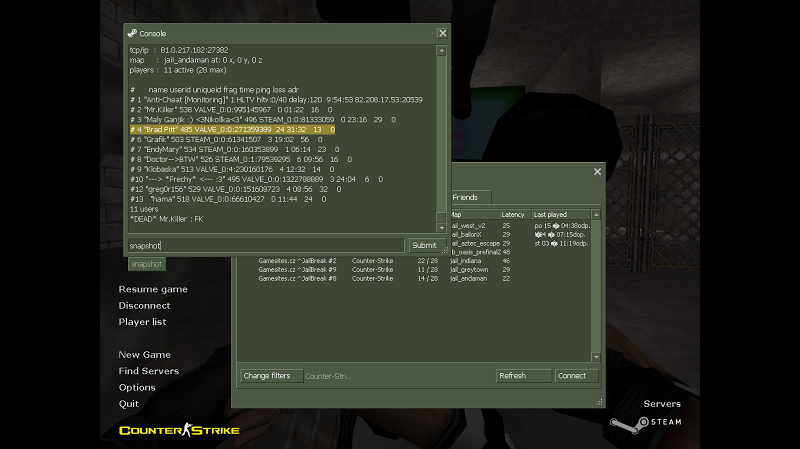Open the Player list
This screenshot has height=449, width=800.
142,322
